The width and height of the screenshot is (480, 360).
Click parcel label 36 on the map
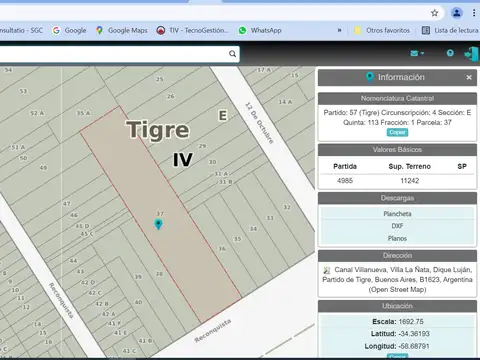coord(222,249)
